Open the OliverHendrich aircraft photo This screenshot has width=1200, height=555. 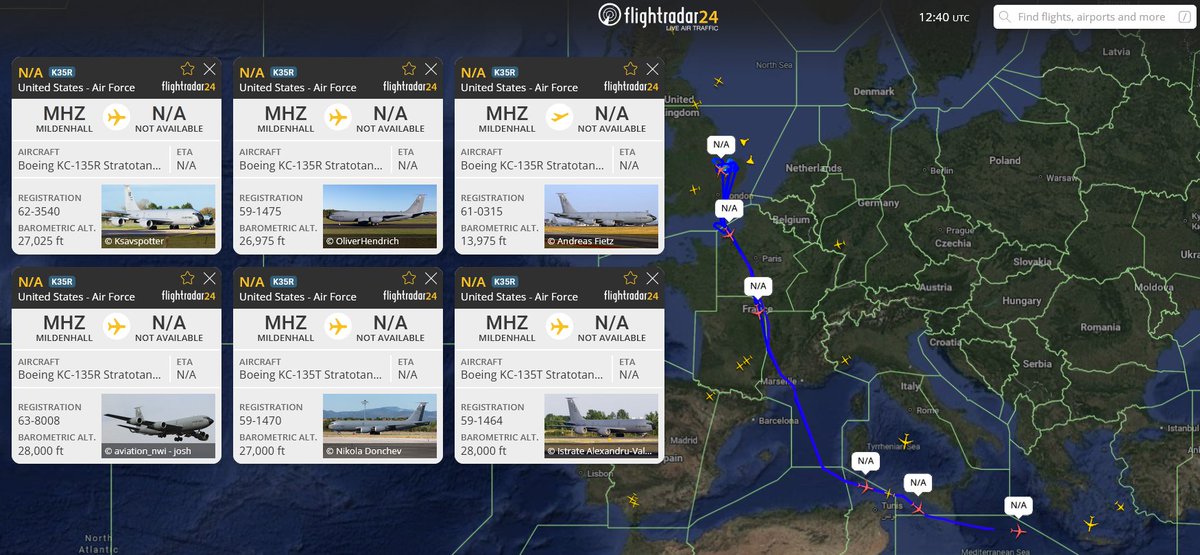[x=380, y=217]
